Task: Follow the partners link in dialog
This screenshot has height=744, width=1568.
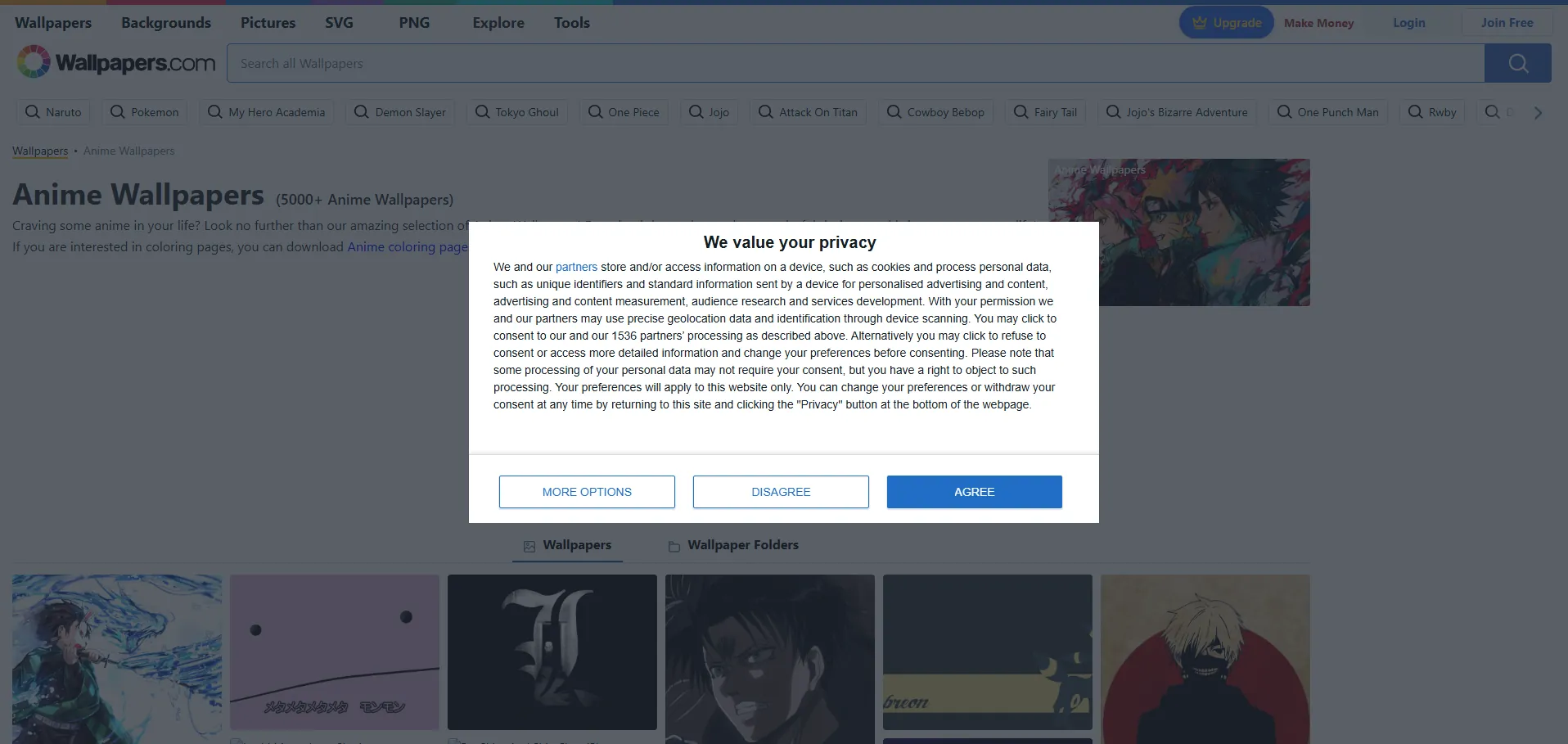Action: [x=576, y=267]
